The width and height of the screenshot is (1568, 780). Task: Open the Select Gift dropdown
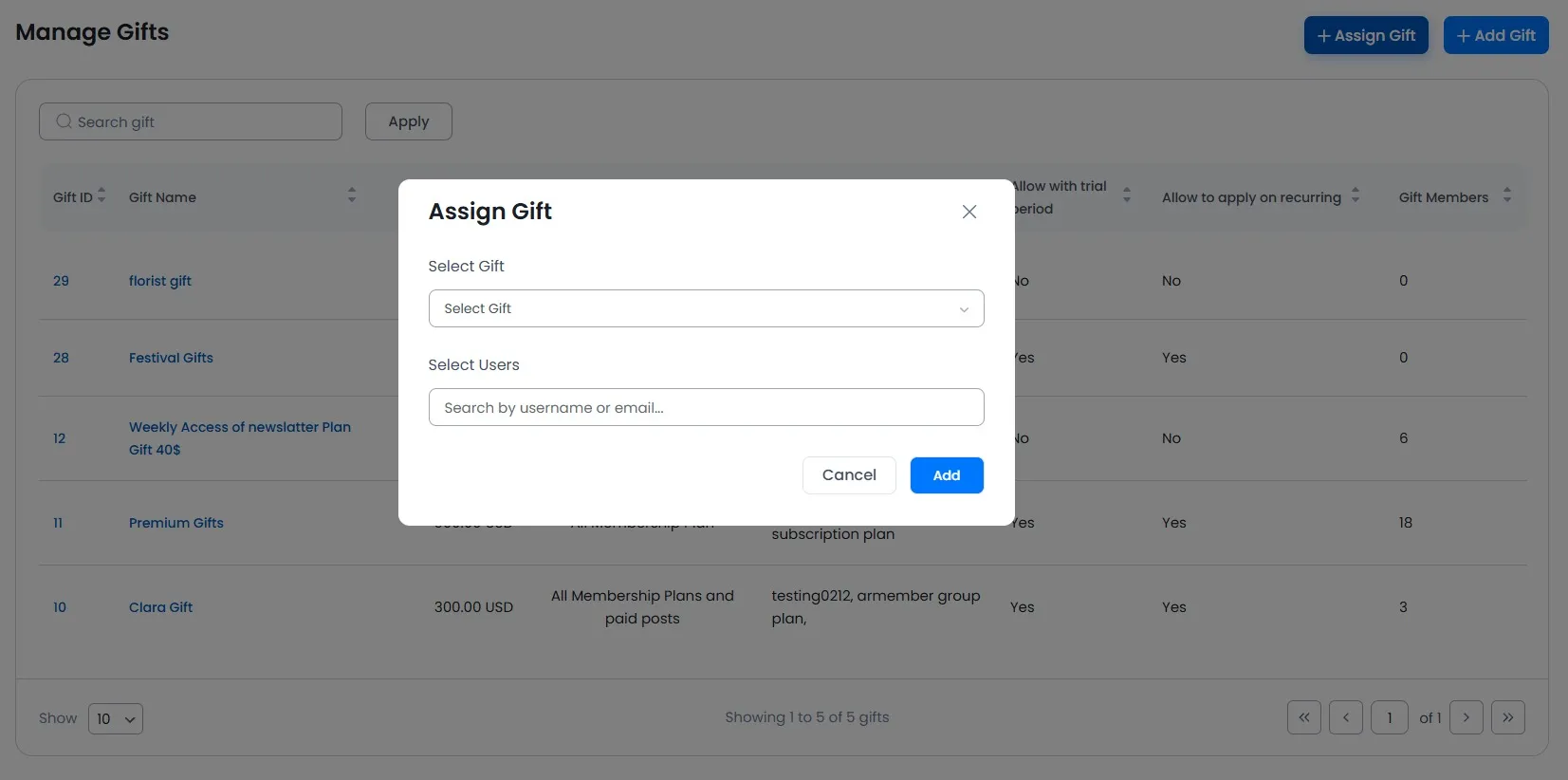pos(706,308)
